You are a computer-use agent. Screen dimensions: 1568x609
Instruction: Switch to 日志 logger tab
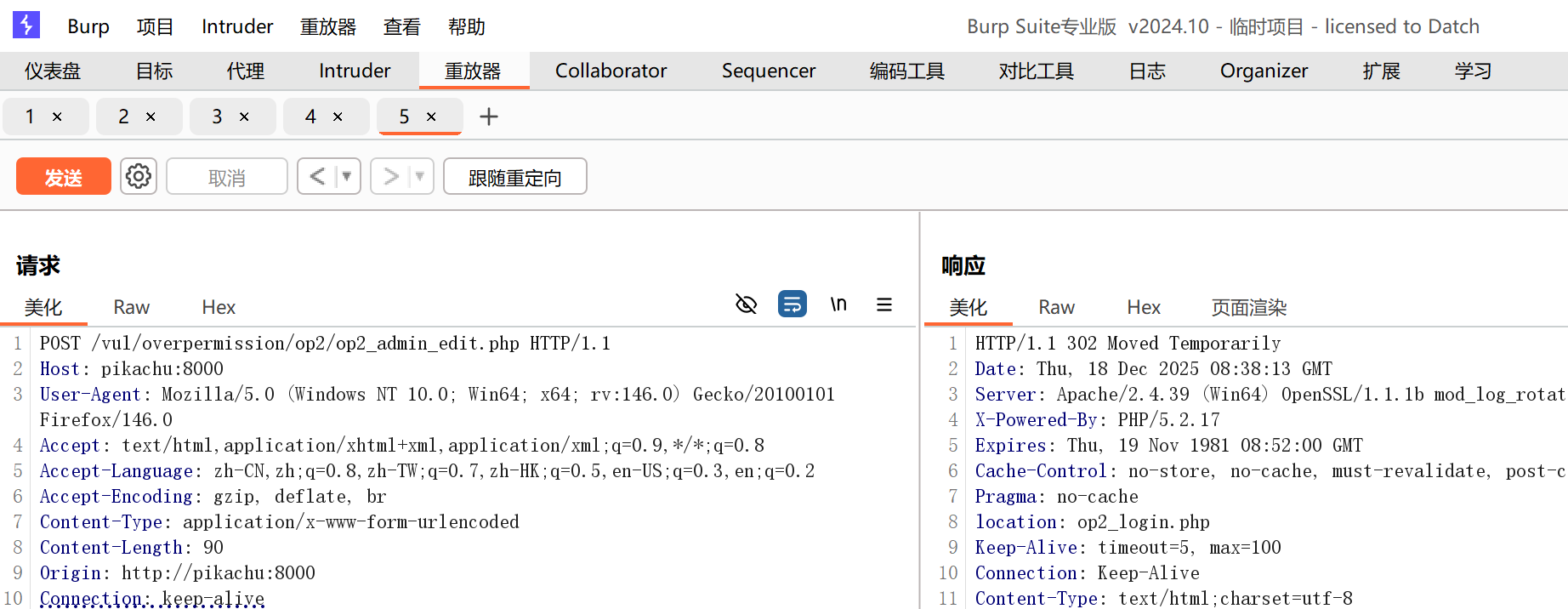point(1147,71)
